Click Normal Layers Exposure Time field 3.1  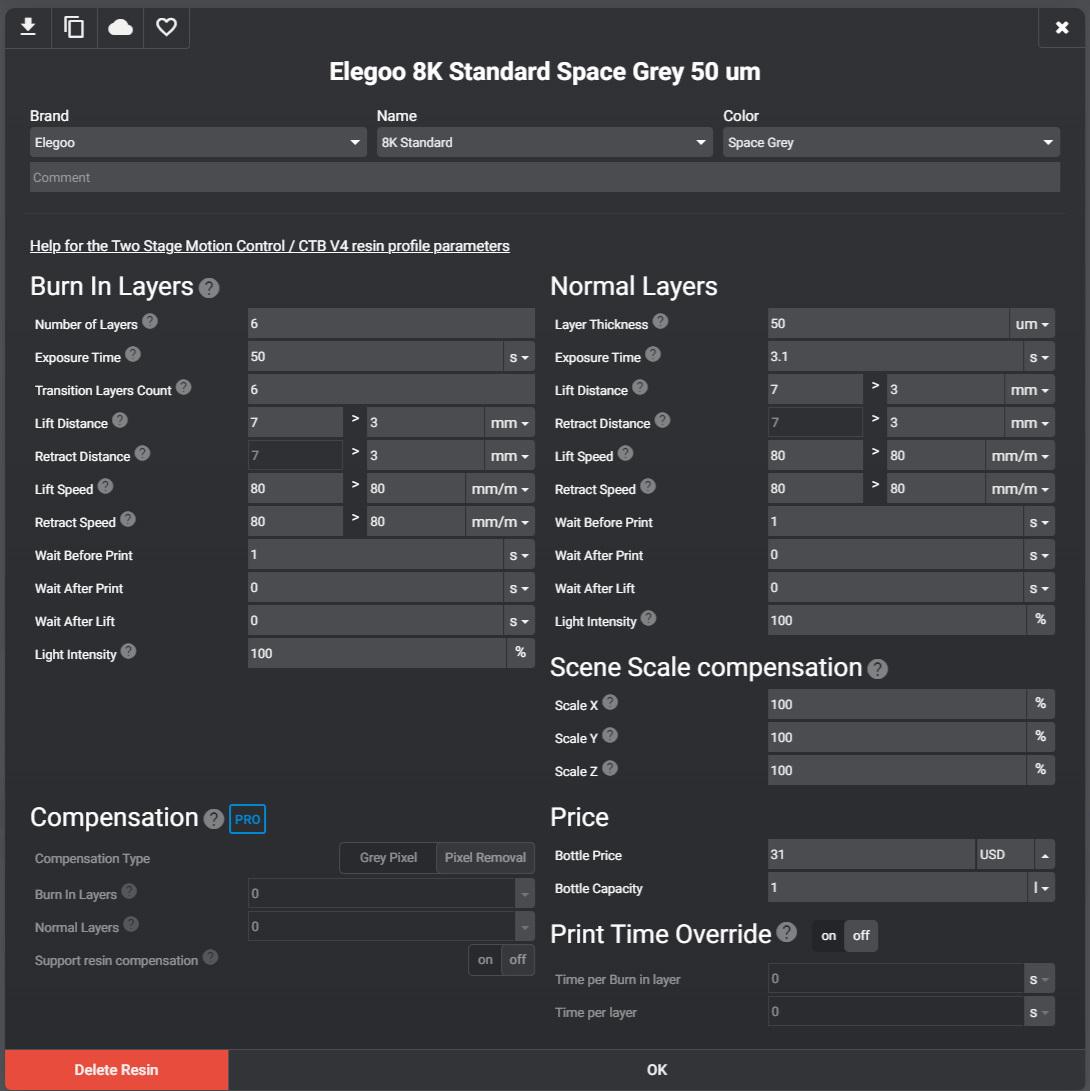point(895,357)
